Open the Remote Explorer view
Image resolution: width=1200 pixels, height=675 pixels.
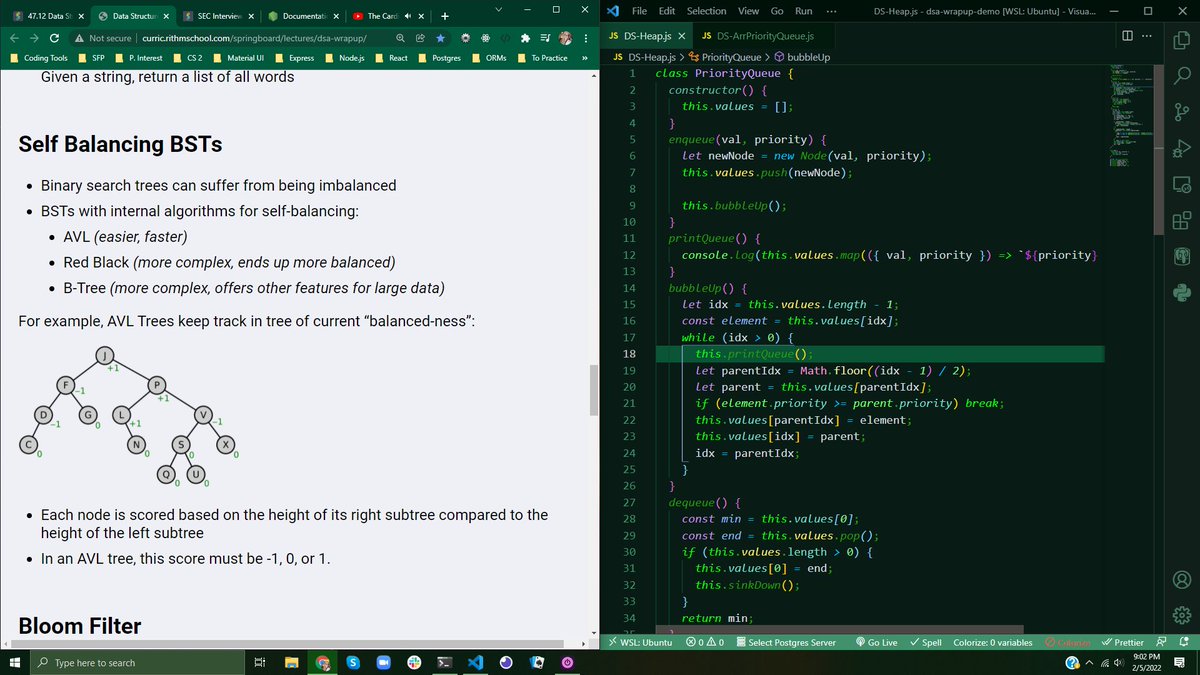[x=1181, y=184]
